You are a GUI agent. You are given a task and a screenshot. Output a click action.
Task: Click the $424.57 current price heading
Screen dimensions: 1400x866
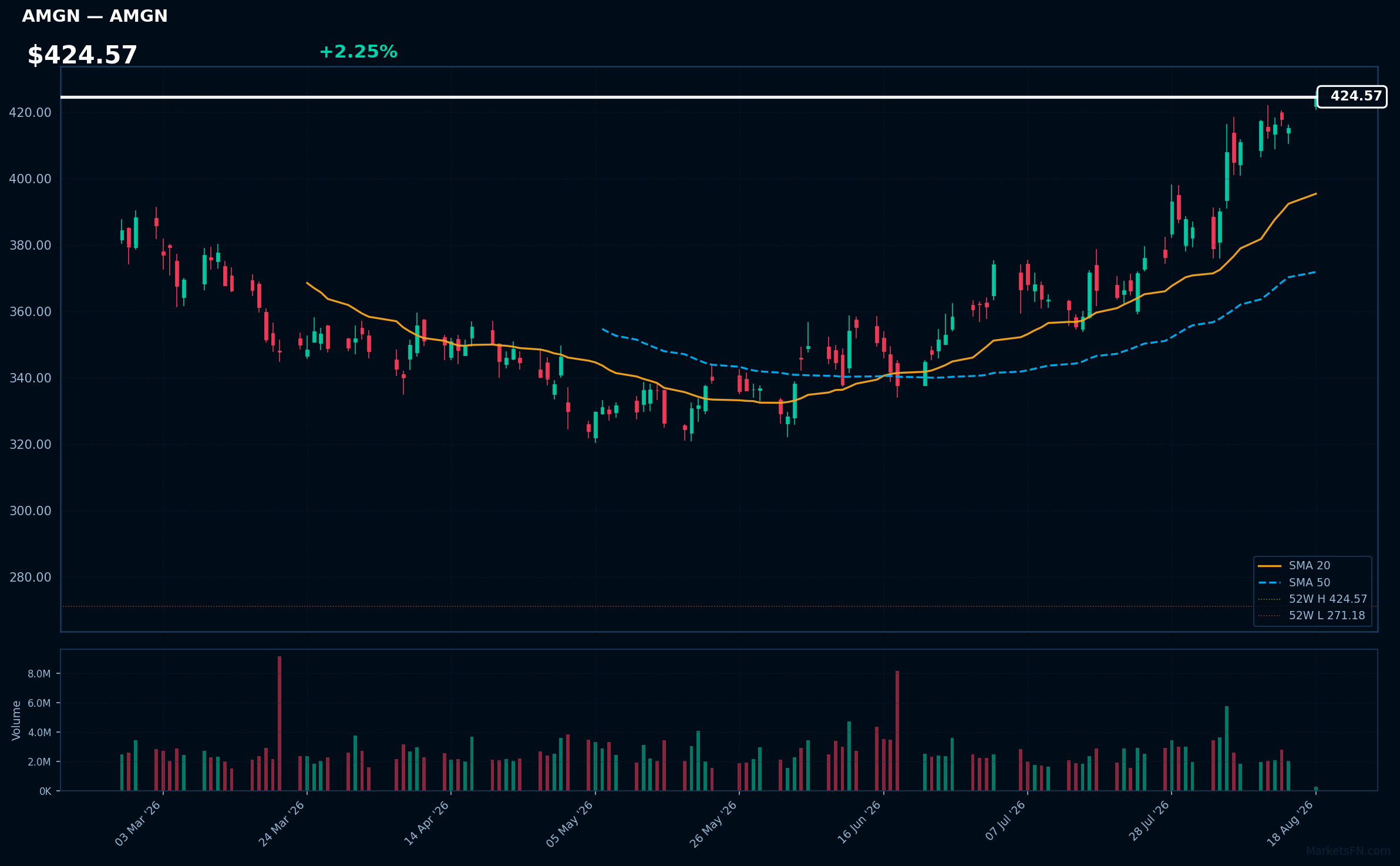pyautogui.click(x=82, y=55)
